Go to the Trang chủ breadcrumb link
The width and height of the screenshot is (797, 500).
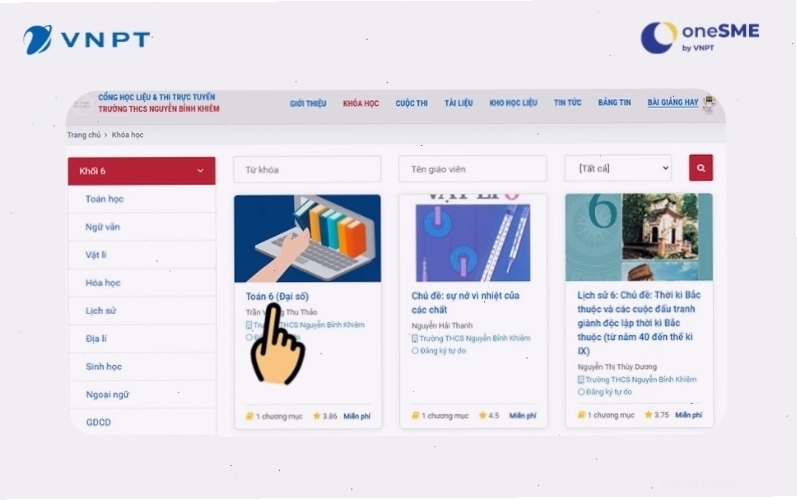84,135
